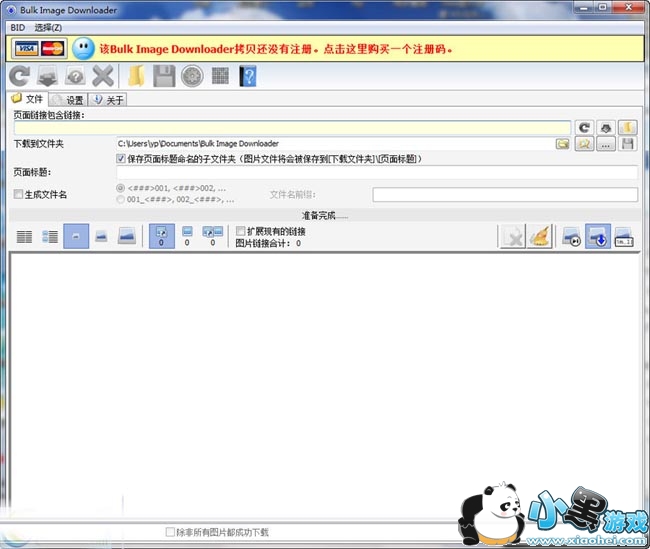Screen dimensions: 650x549
Task: Toggle 保存页面标题命名的子文件夹 checkbox
Action: click(x=121, y=158)
